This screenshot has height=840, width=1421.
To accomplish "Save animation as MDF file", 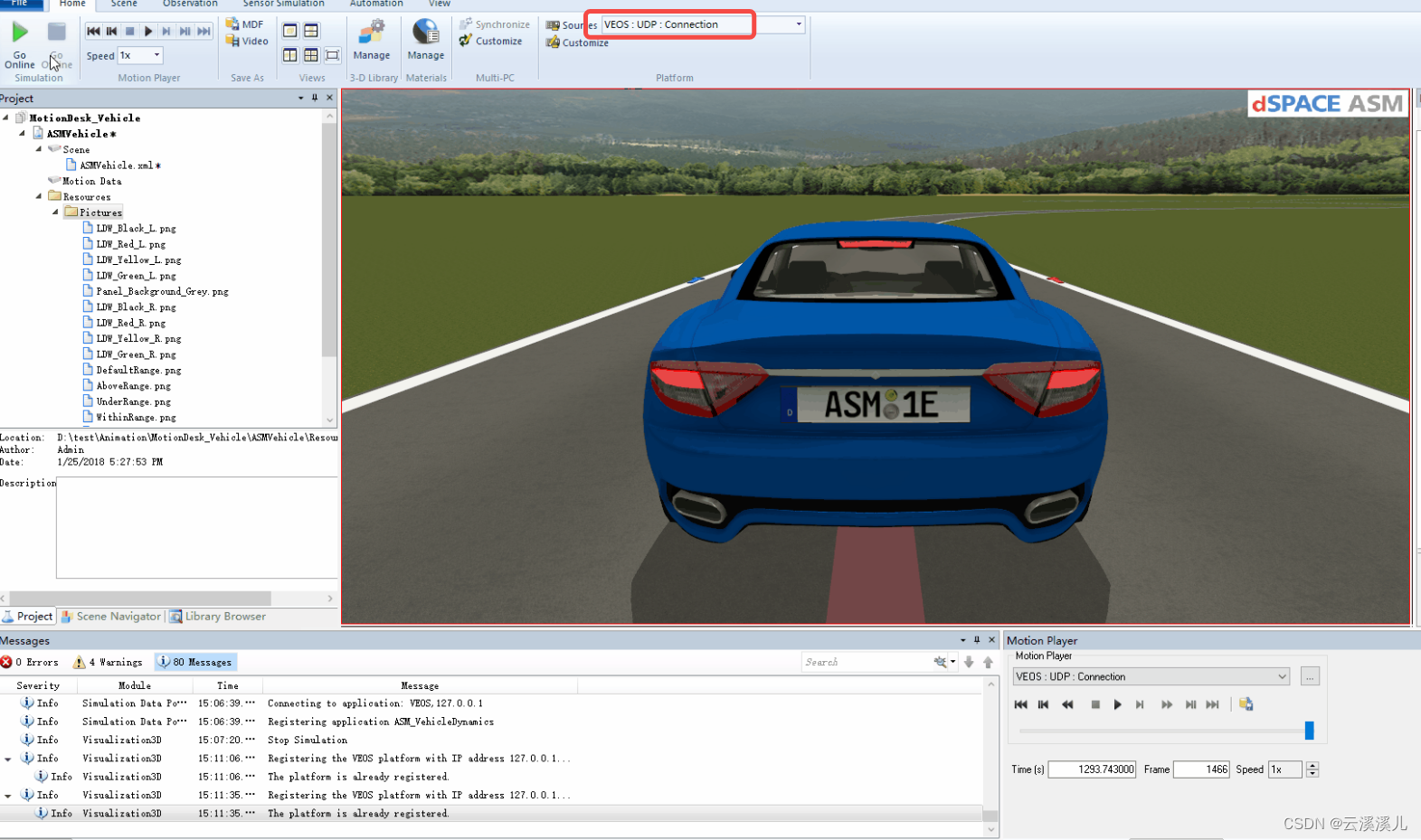I will (x=245, y=24).
